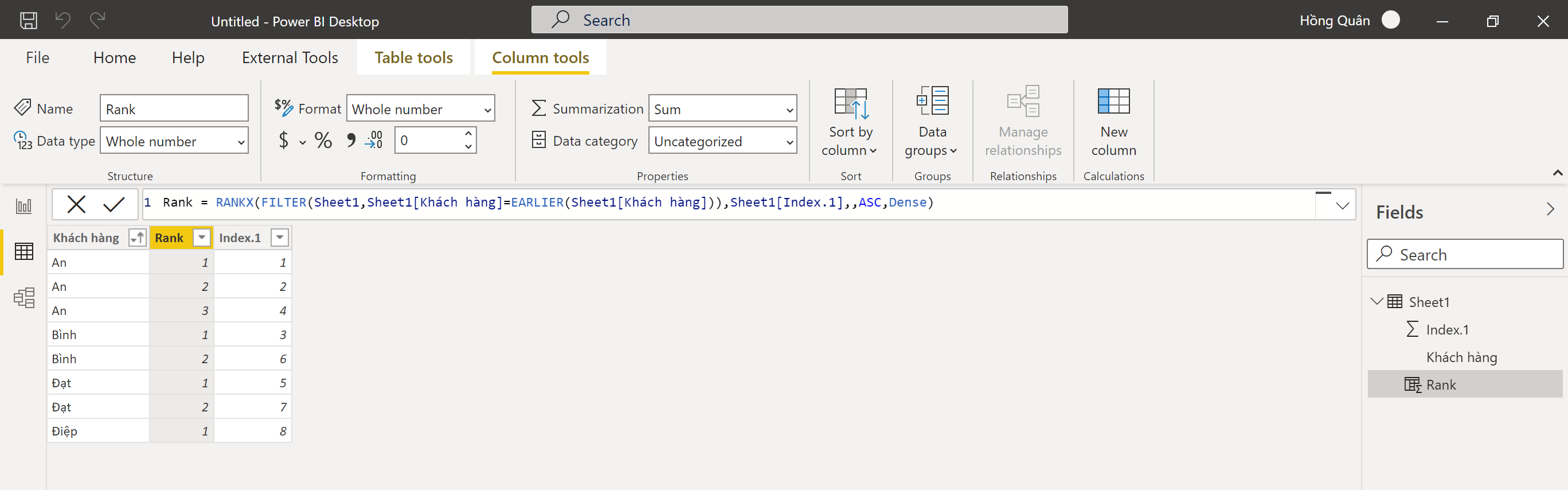Open the Data type dropdown
The image size is (1568, 490).
click(x=174, y=141)
